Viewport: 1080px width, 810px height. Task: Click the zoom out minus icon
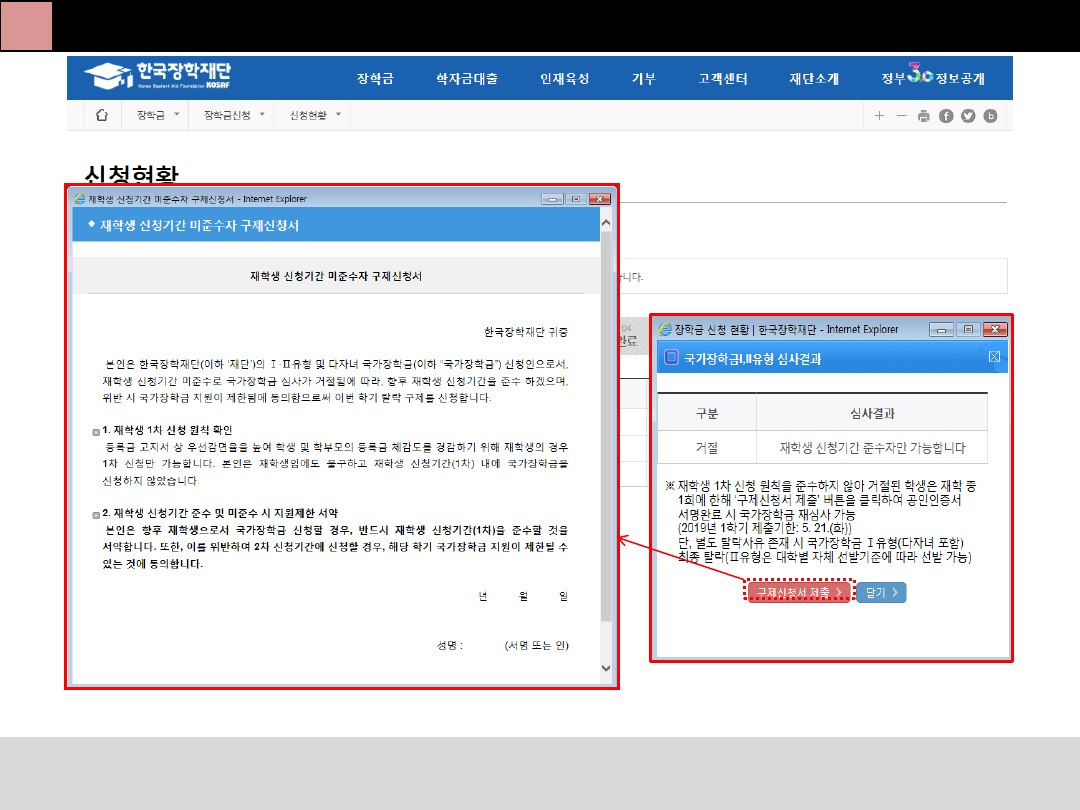(901, 116)
